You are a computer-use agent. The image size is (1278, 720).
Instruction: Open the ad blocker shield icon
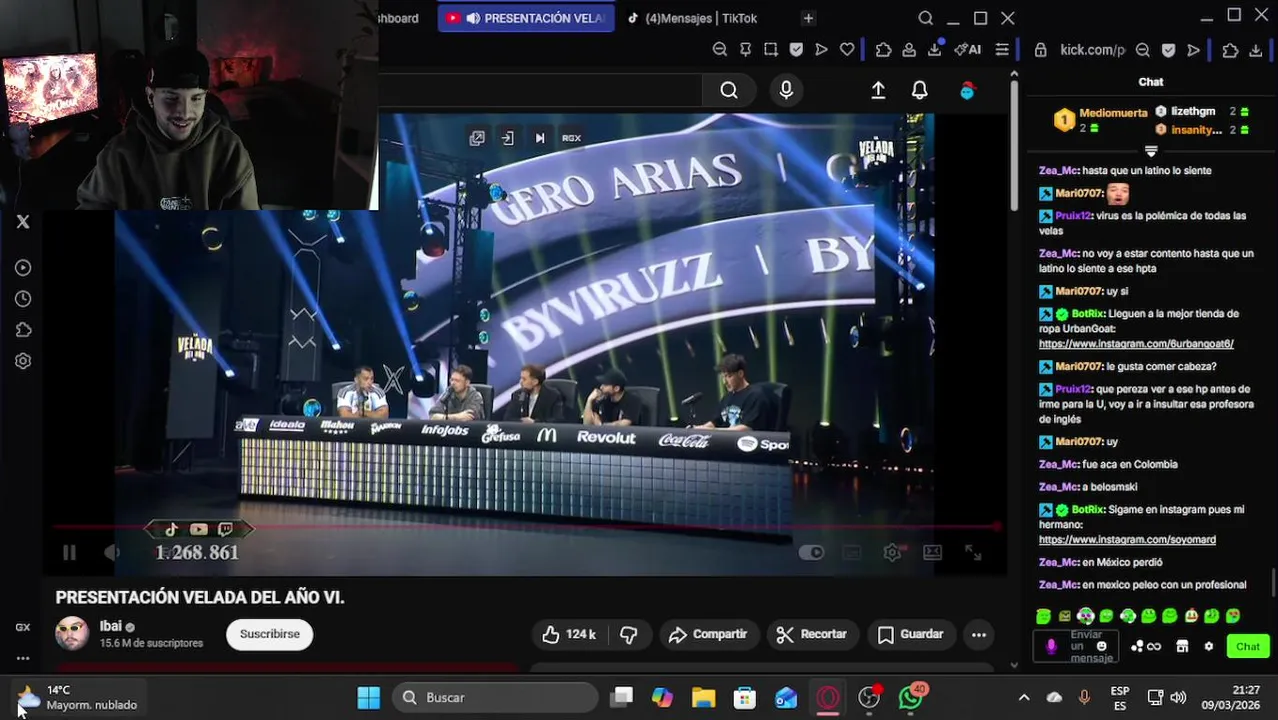point(796,49)
